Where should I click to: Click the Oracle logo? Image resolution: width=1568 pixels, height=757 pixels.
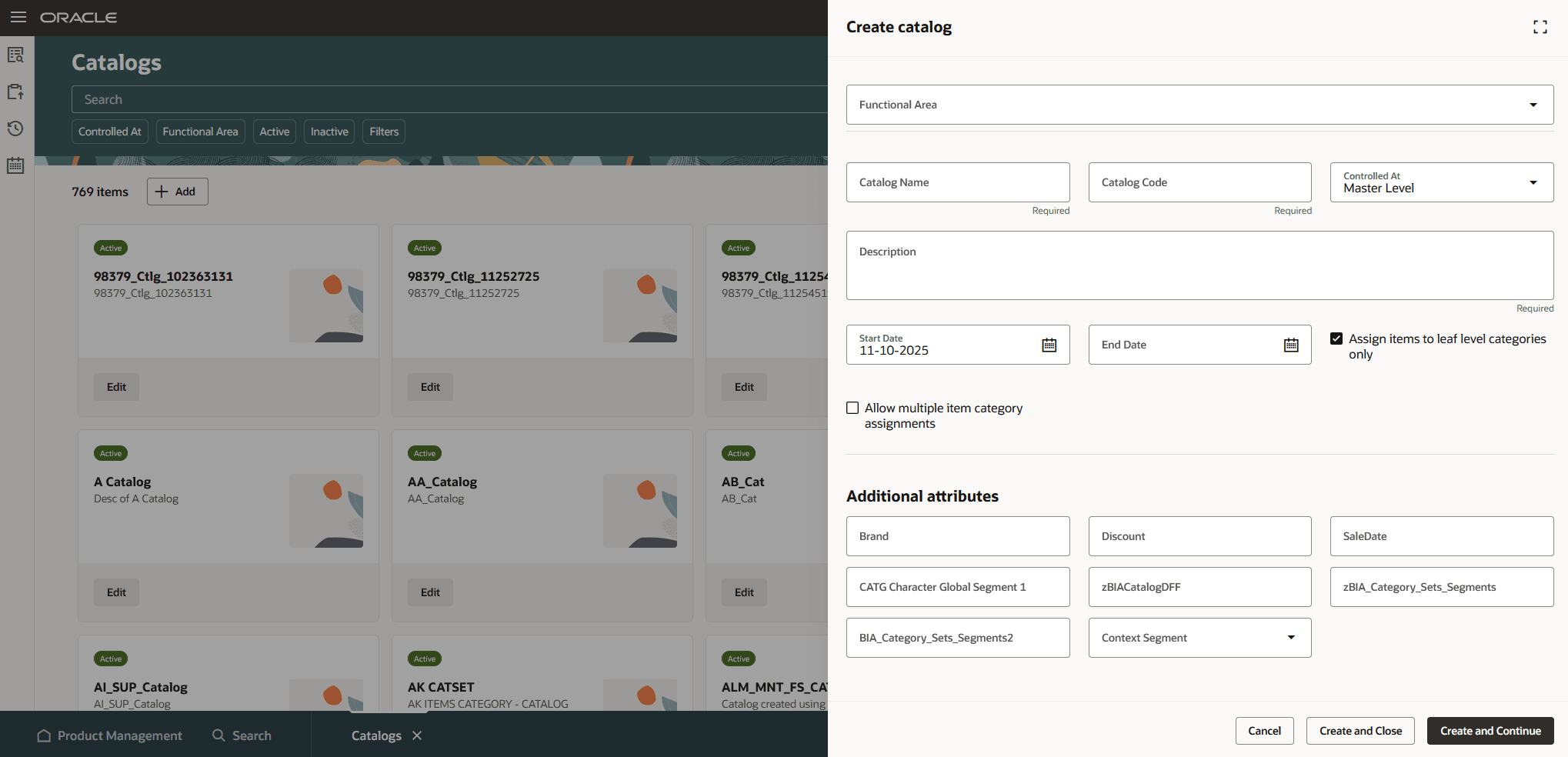(78, 17)
